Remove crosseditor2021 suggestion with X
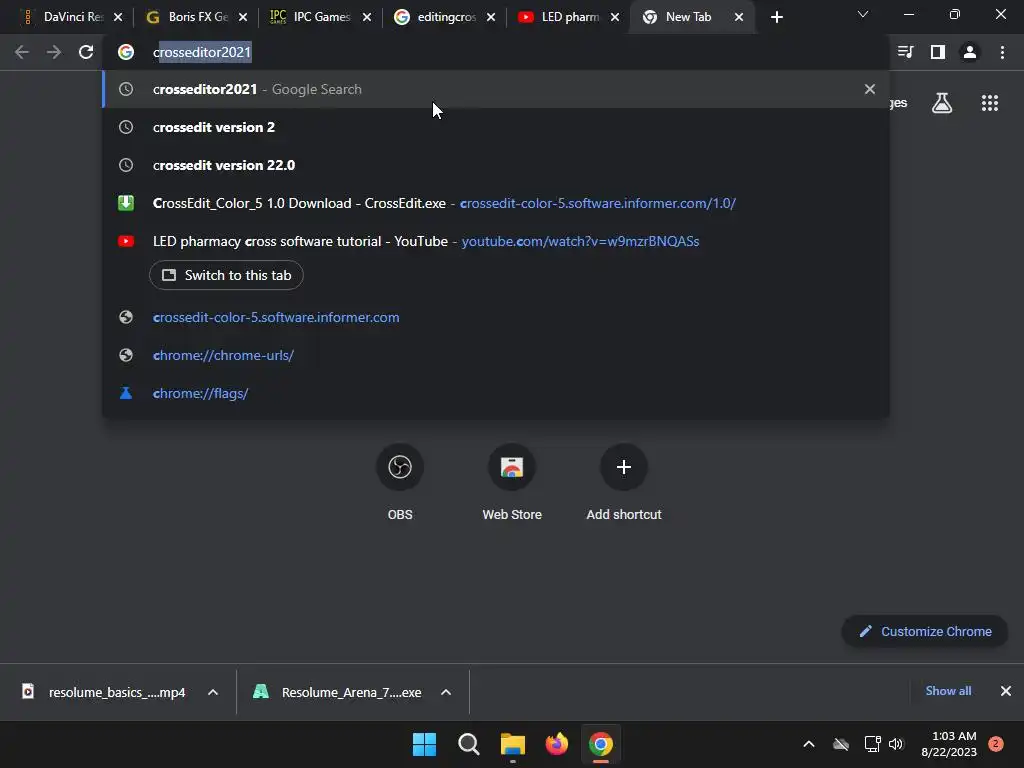1024x768 pixels. (x=869, y=89)
